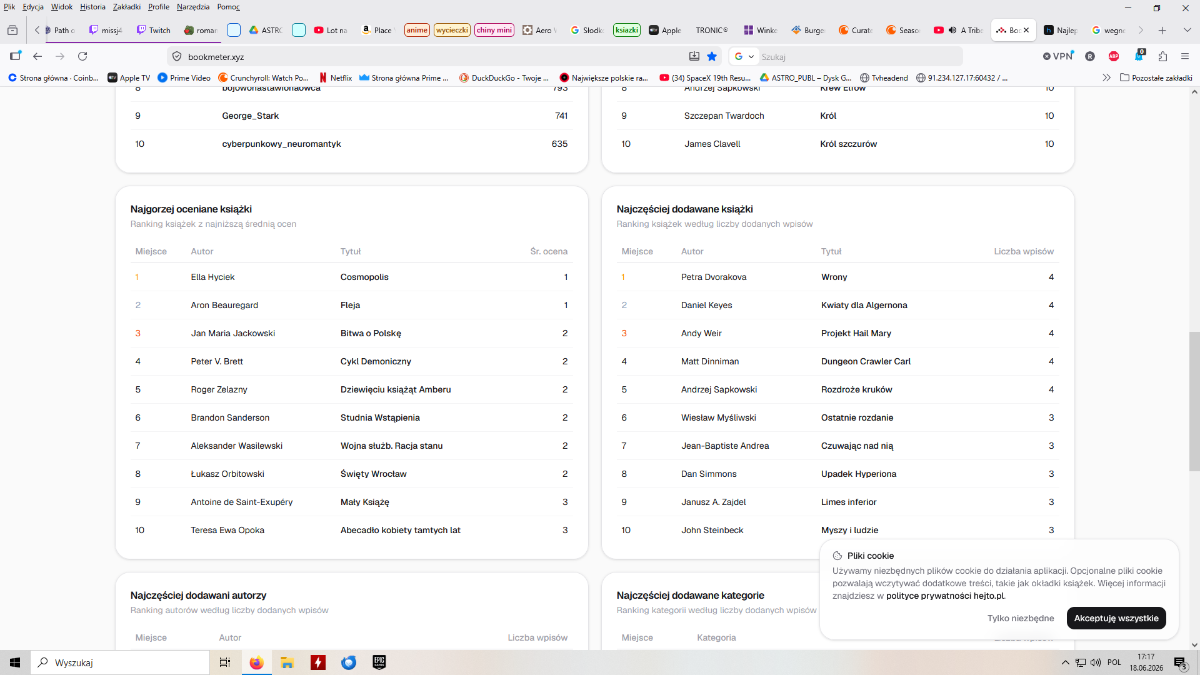Open the red lightning app on taskbar

coord(318,662)
